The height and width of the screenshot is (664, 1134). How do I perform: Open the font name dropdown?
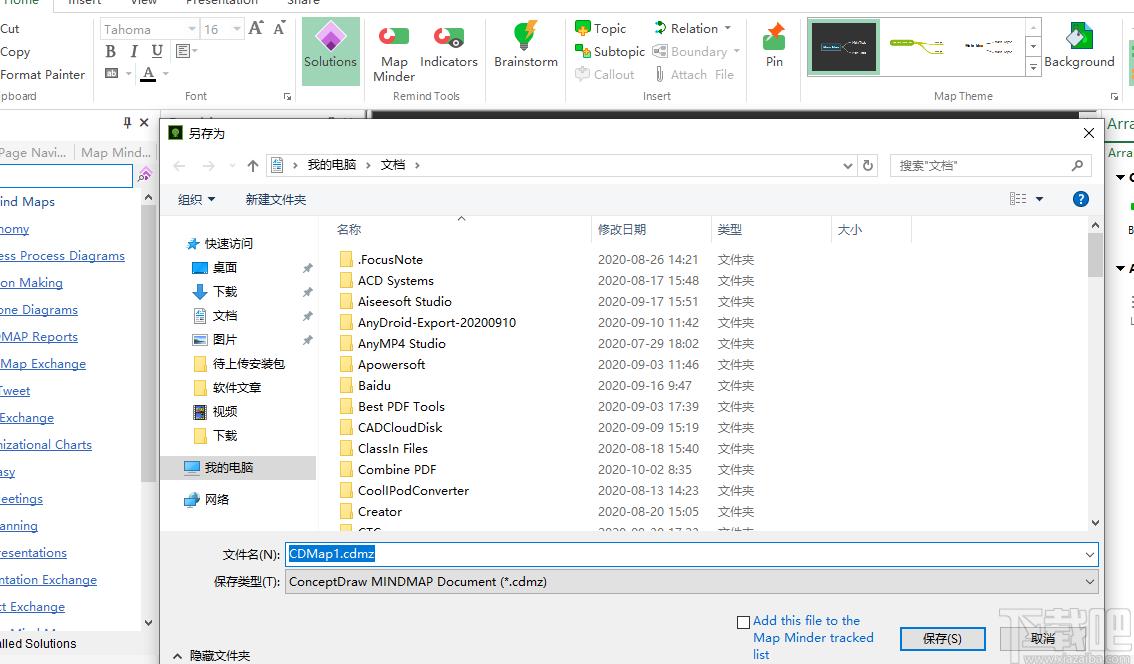click(192, 29)
